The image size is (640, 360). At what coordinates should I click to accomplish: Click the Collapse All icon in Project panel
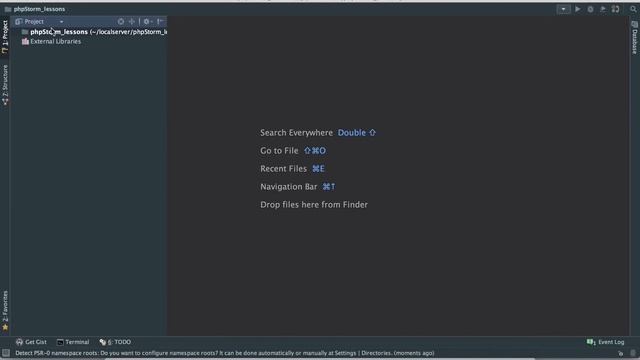pyautogui.click(x=132, y=21)
